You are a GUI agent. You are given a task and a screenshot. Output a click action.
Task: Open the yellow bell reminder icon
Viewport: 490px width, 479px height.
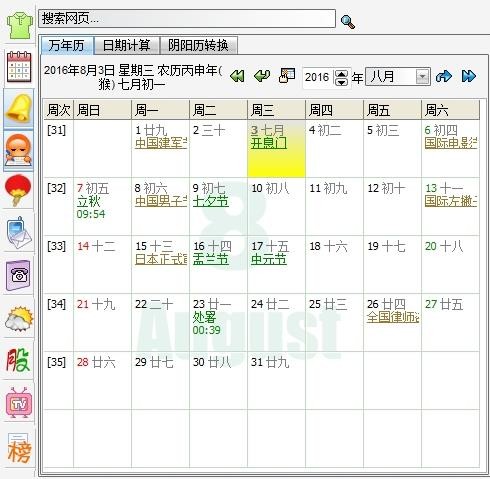pos(19,108)
